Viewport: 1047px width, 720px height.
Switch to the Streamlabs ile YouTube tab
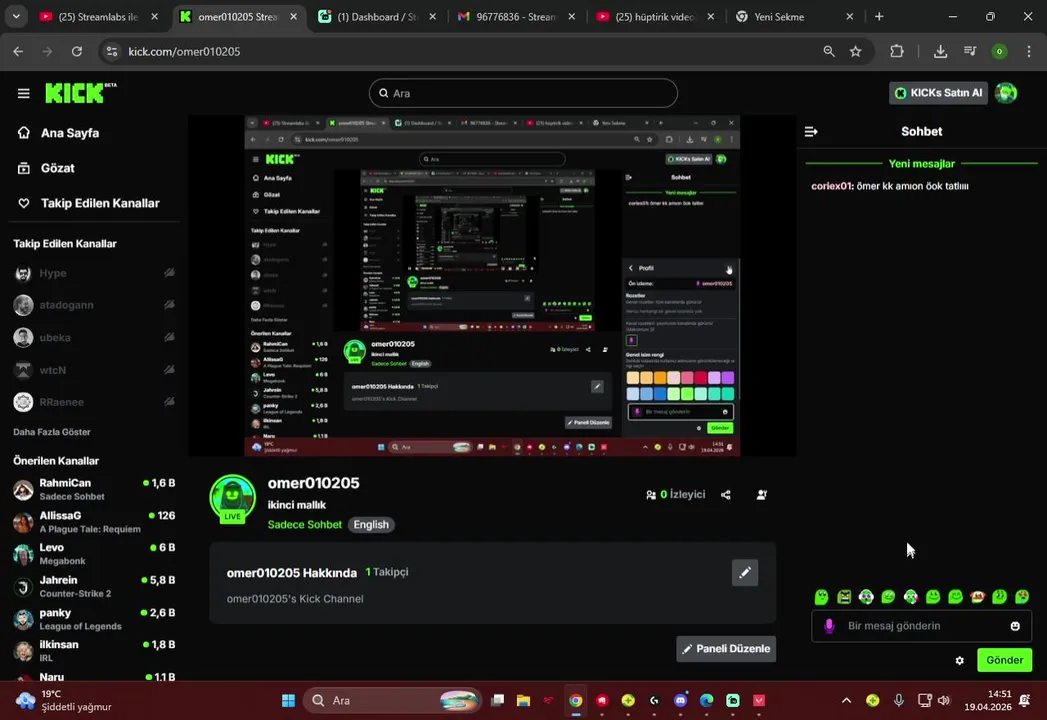click(99, 17)
